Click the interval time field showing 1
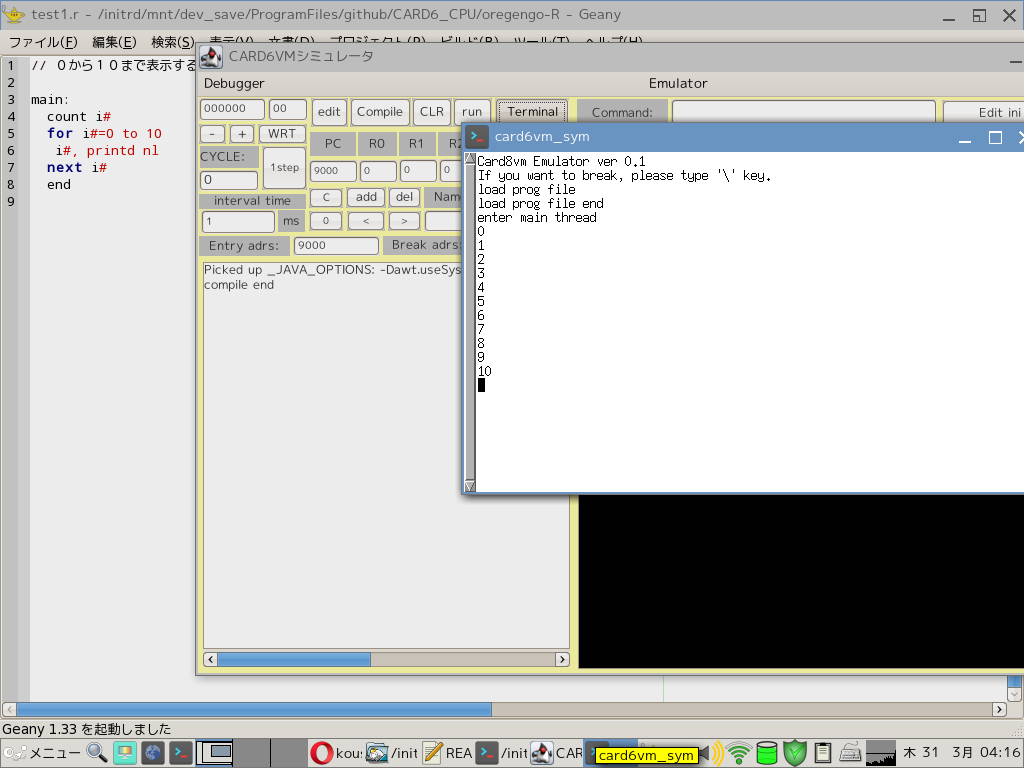 click(238, 221)
